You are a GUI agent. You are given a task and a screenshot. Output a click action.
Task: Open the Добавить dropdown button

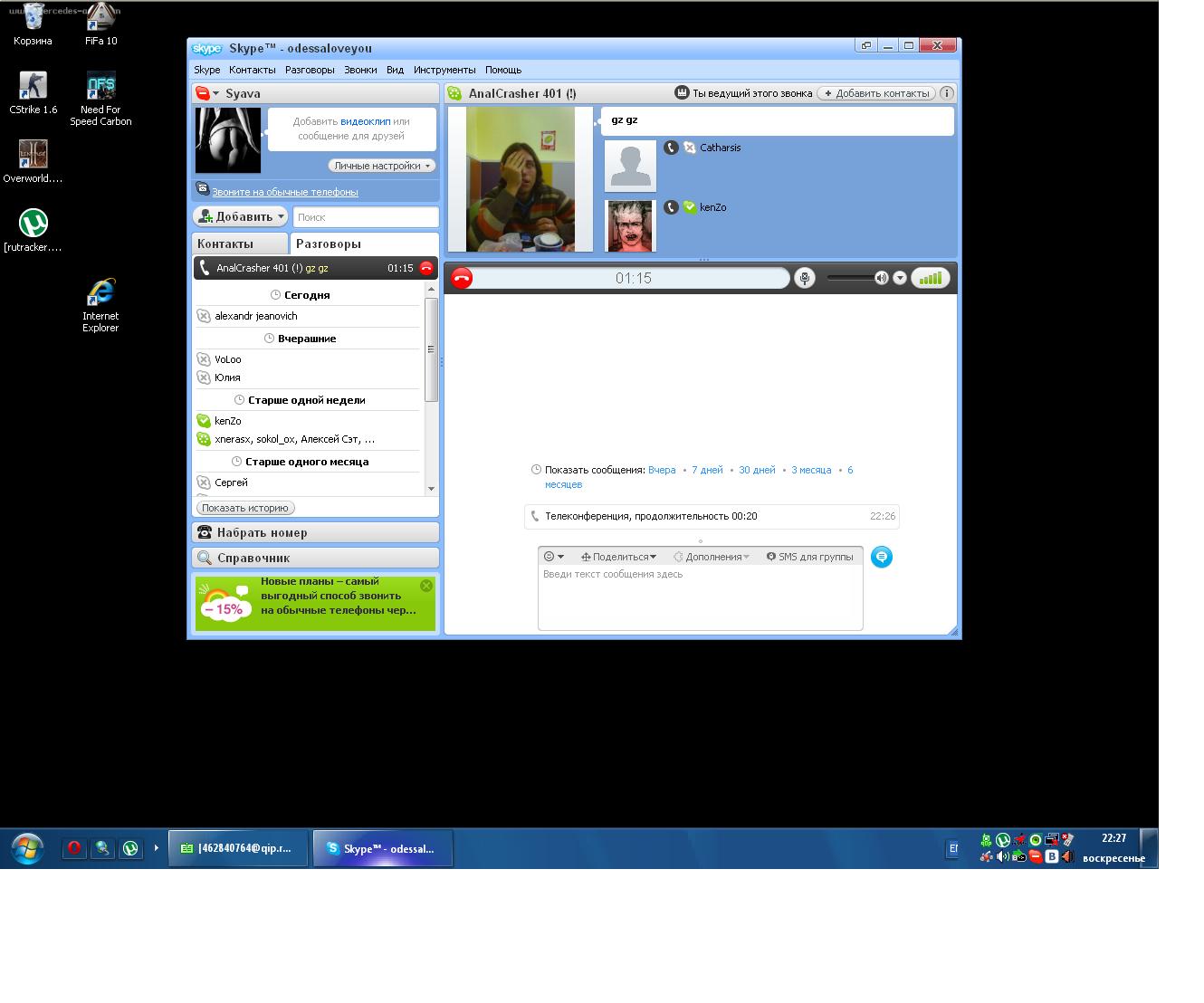pyautogui.click(x=240, y=216)
